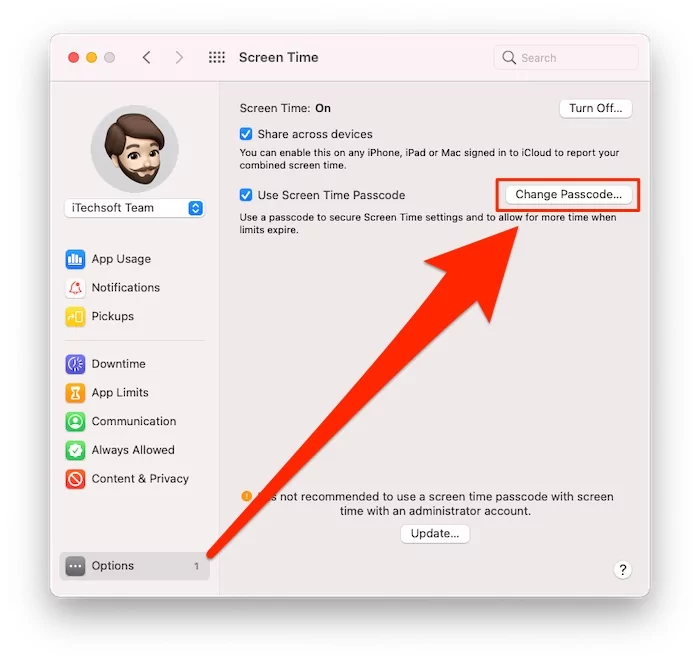
Task: Click the Screen Time window title
Action: pos(279,58)
